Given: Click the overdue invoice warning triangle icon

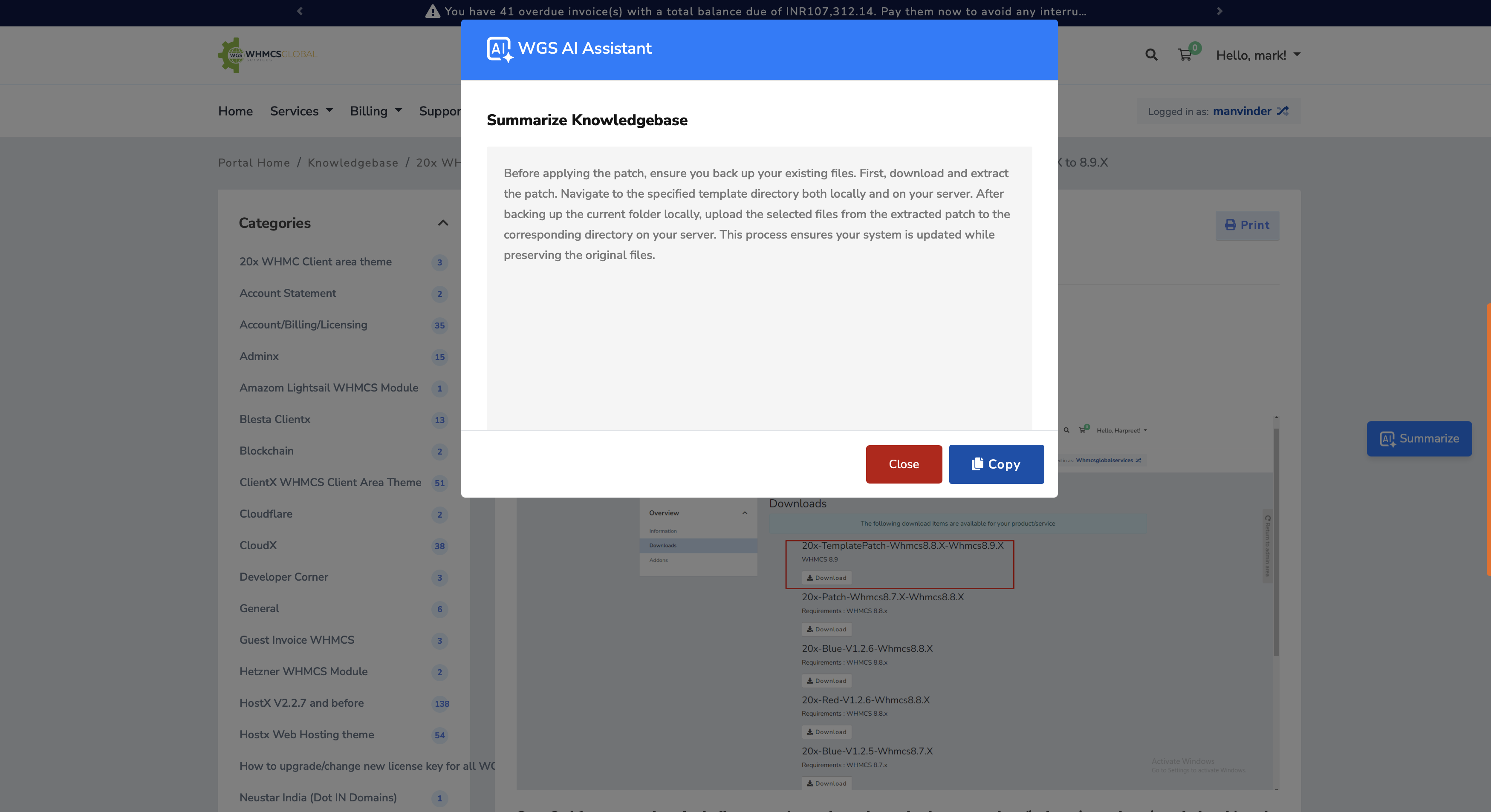Looking at the screenshot, I should pyautogui.click(x=432, y=11).
